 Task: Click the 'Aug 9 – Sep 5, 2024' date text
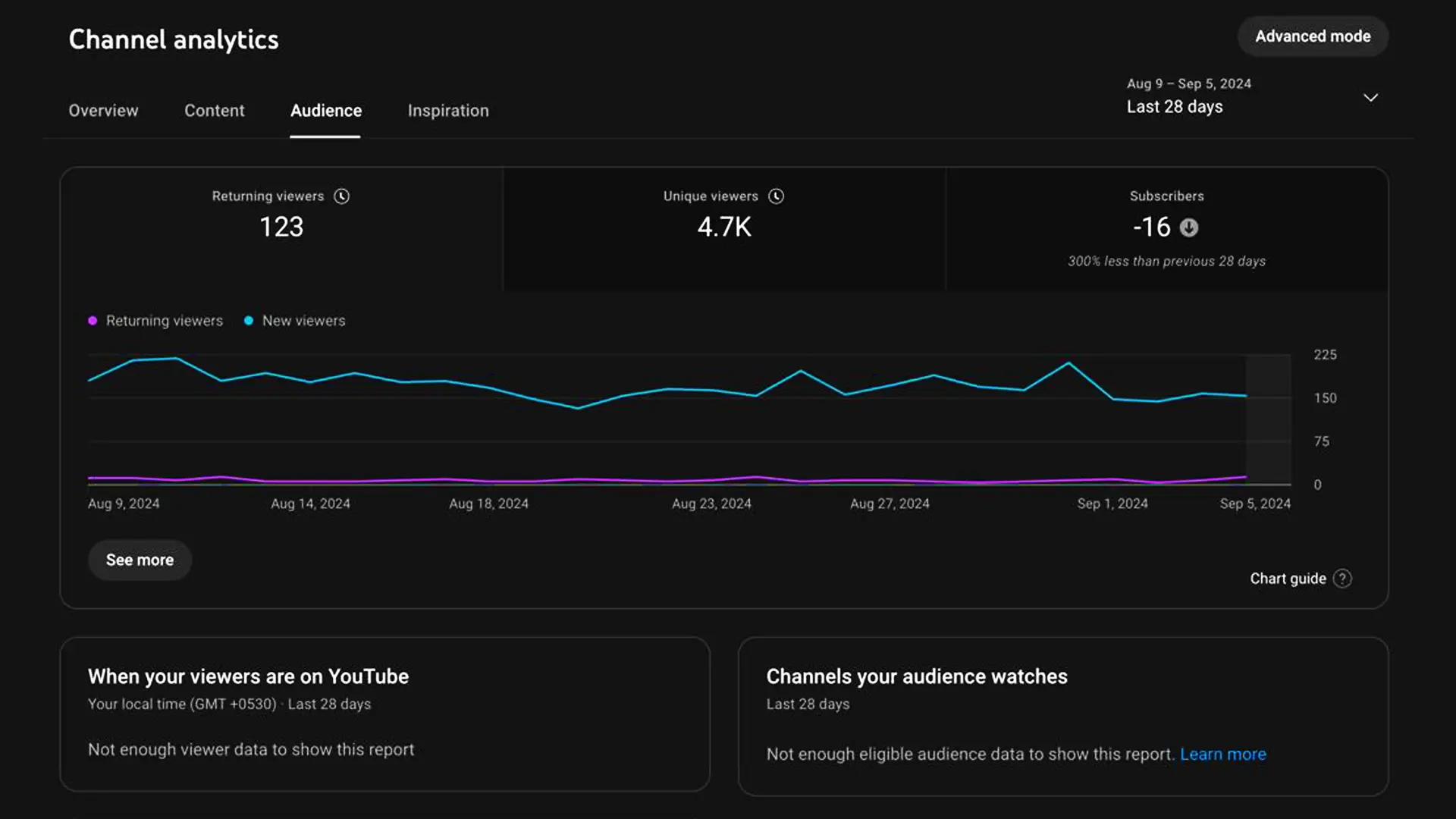pos(1189,83)
